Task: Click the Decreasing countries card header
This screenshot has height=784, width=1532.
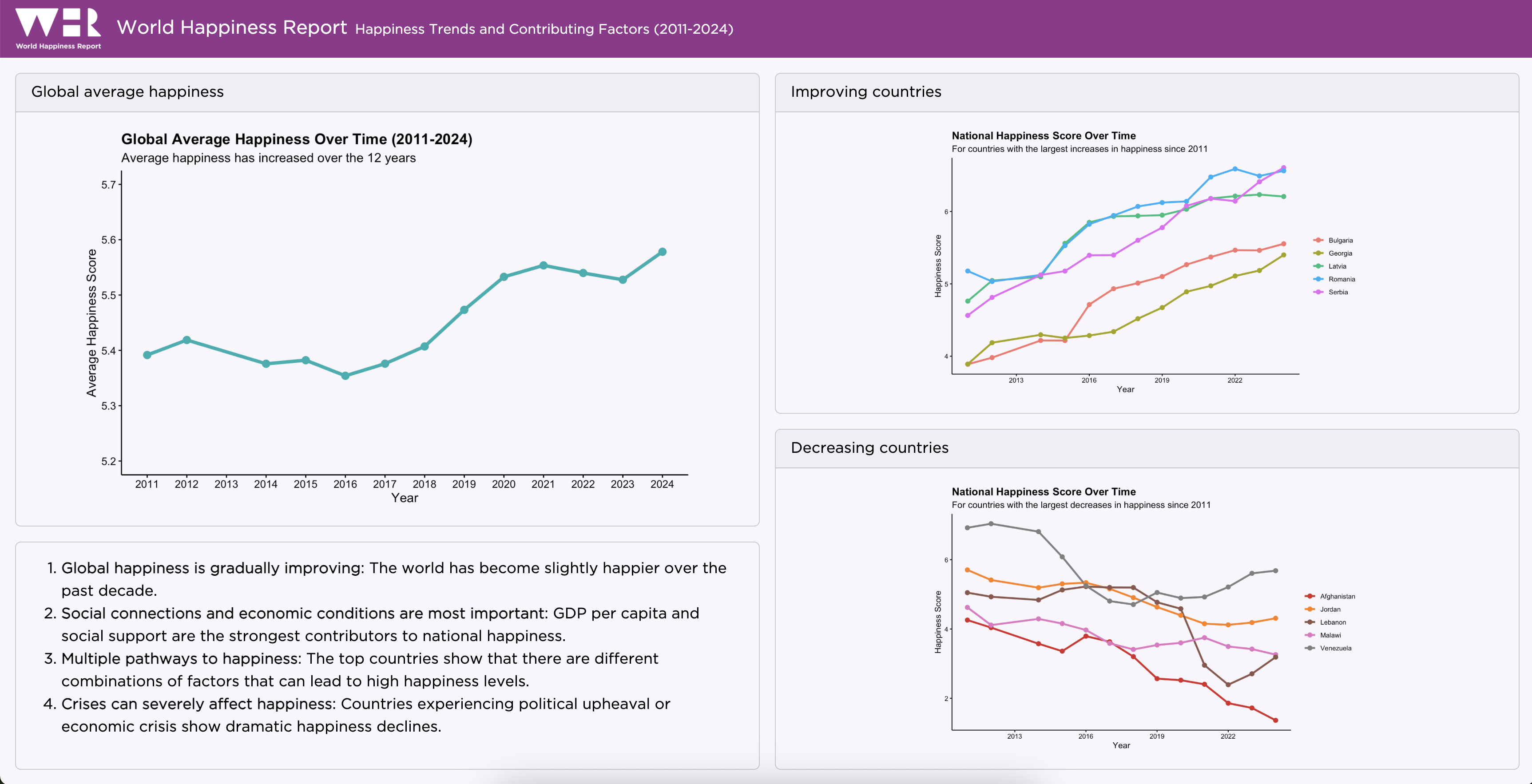Action: [869, 447]
